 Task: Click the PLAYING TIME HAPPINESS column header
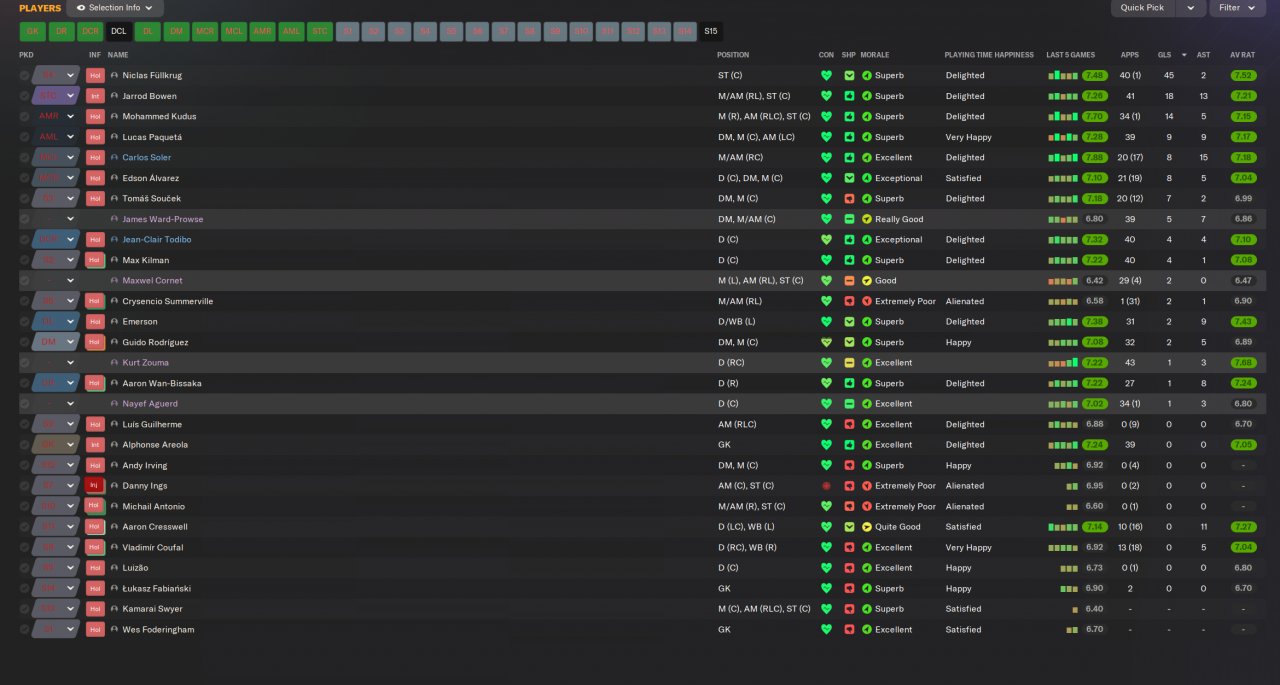[x=989, y=55]
